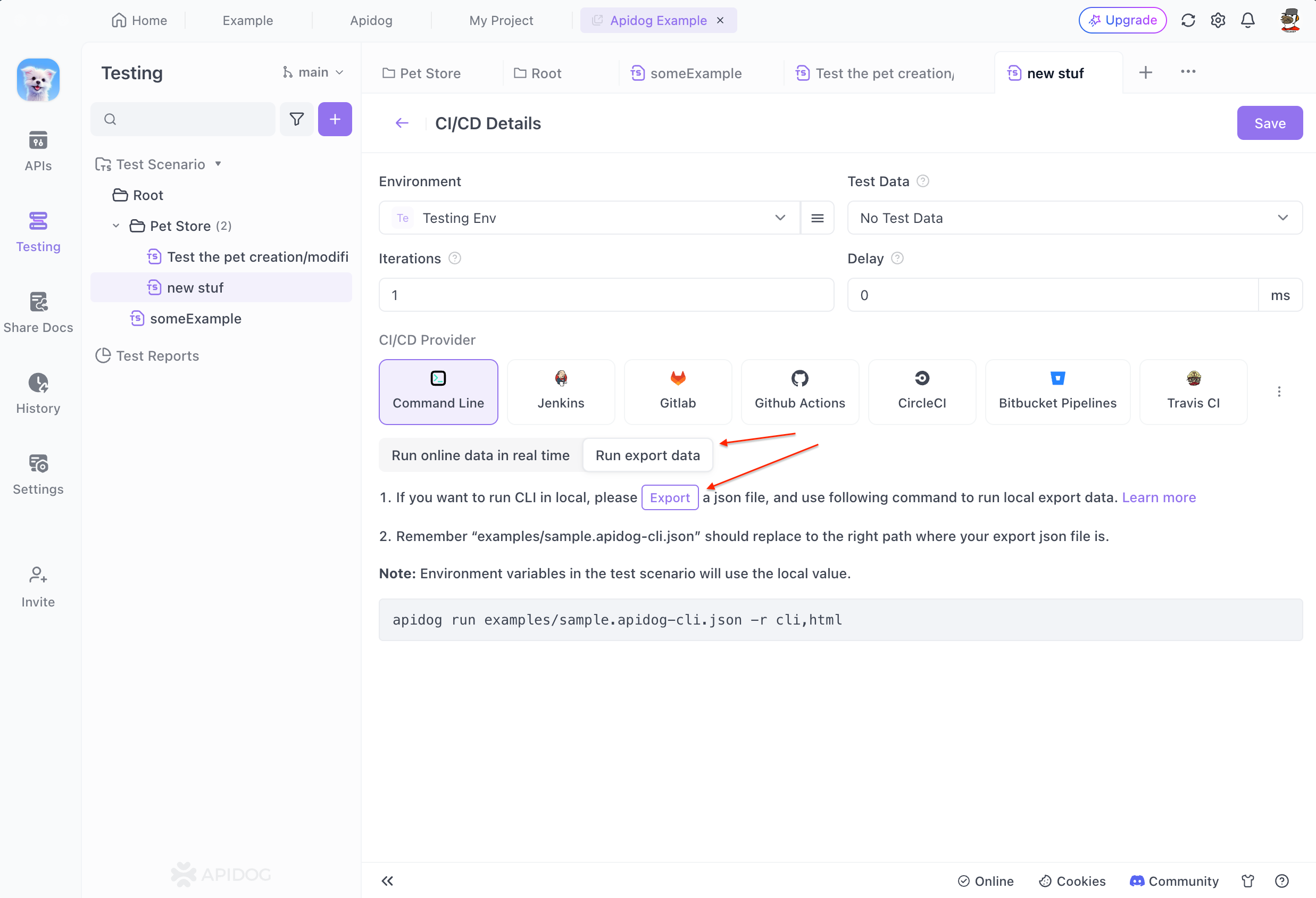Select Gitlab provider
Screen dimensions: 1316x898
tap(678, 392)
